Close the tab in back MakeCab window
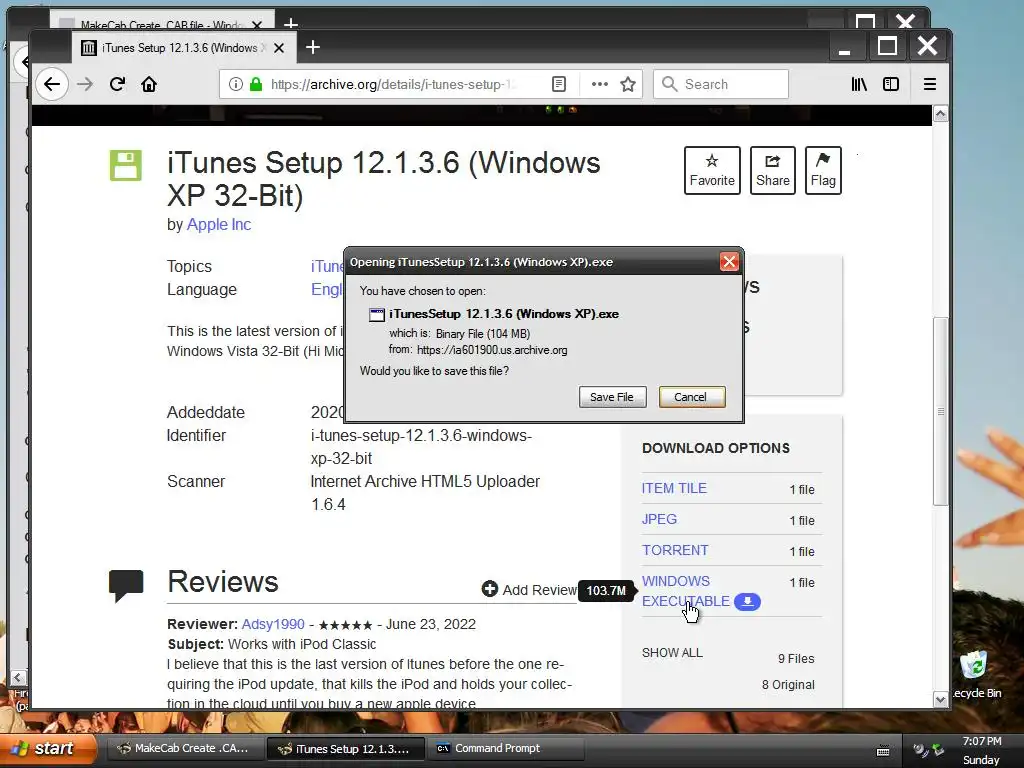Screen dimensions: 1024x768 [257, 25]
